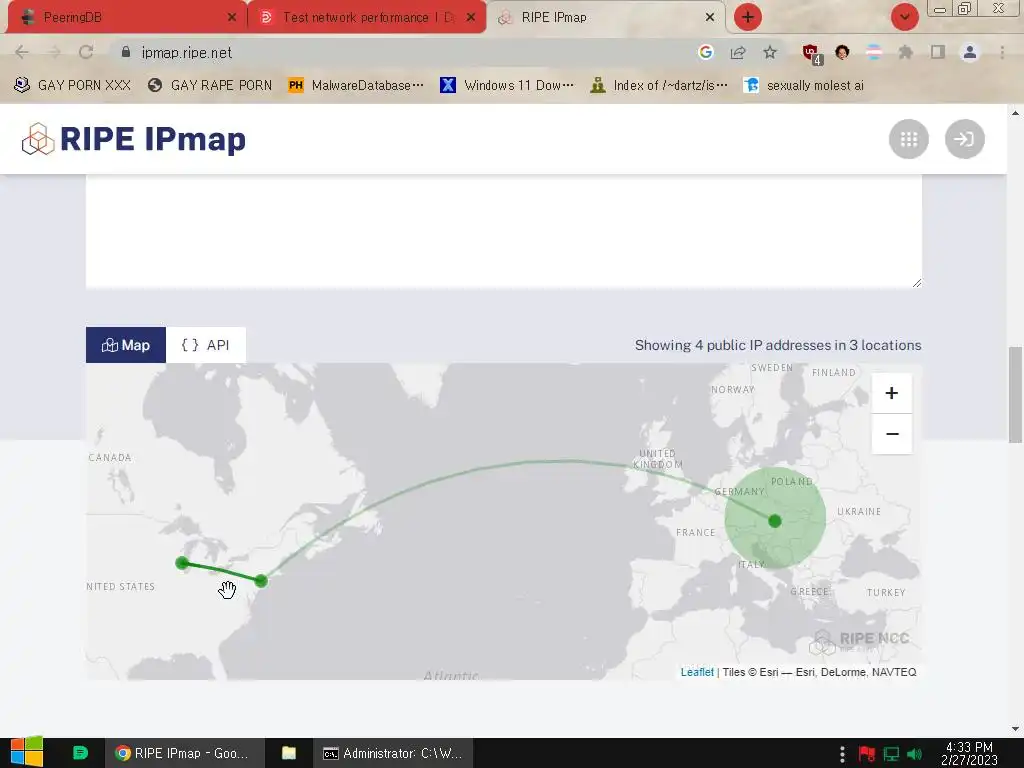Open the Index of /~dartz/is bookmark
The width and height of the screenshot is (1024, 768).
coord(659,85)
